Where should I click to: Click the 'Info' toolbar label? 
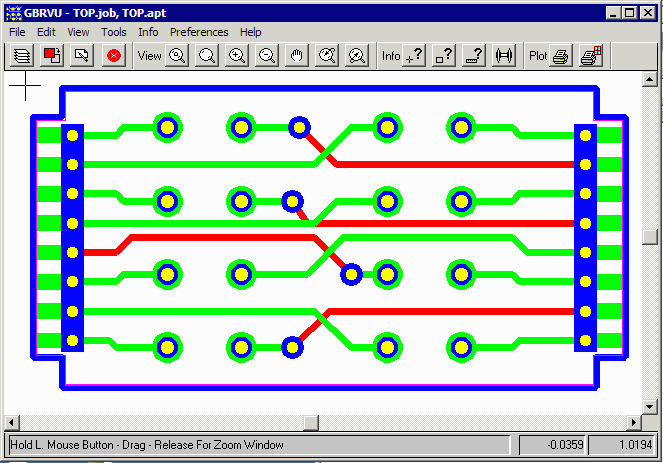[391, 56]
